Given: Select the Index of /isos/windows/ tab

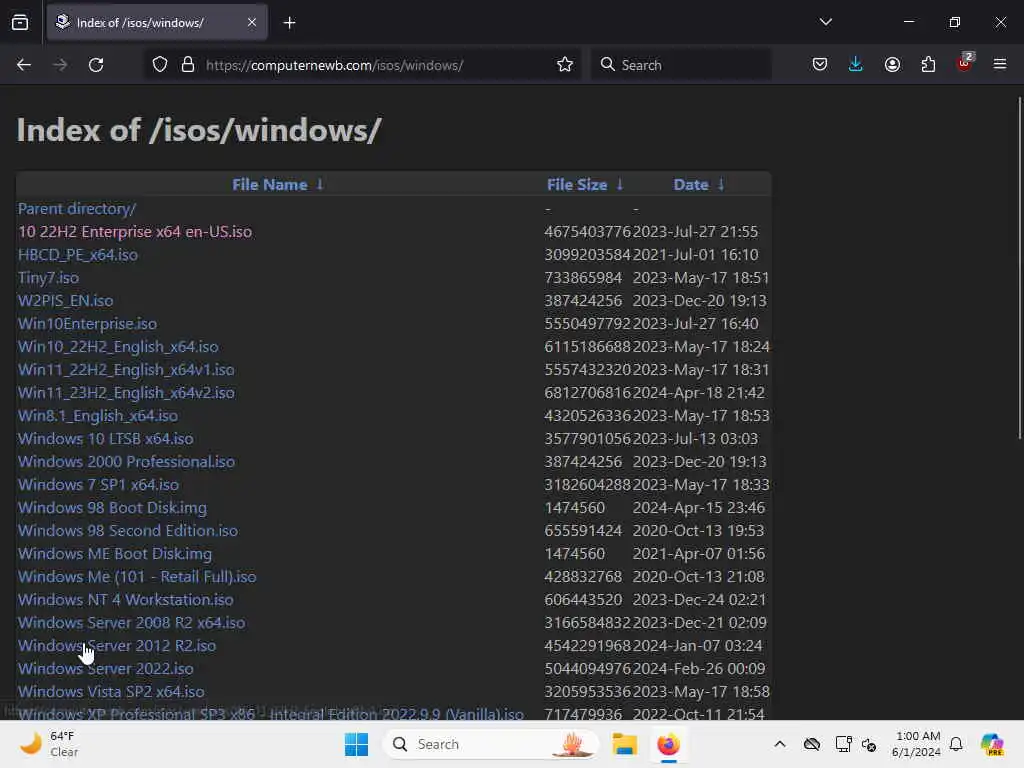Looking at the screenshot, I should pyautogui.click(x=157, y=23).
